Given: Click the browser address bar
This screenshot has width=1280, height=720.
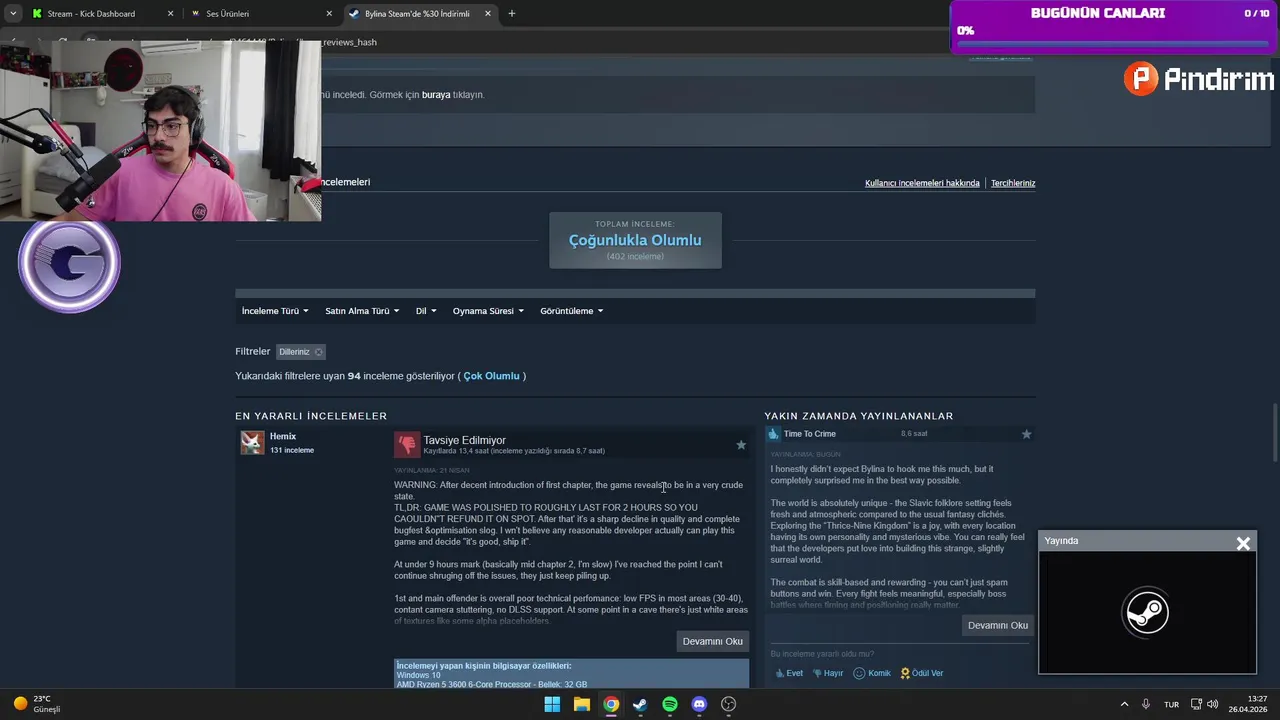Looking at the screenshot, I should [640, 42].
